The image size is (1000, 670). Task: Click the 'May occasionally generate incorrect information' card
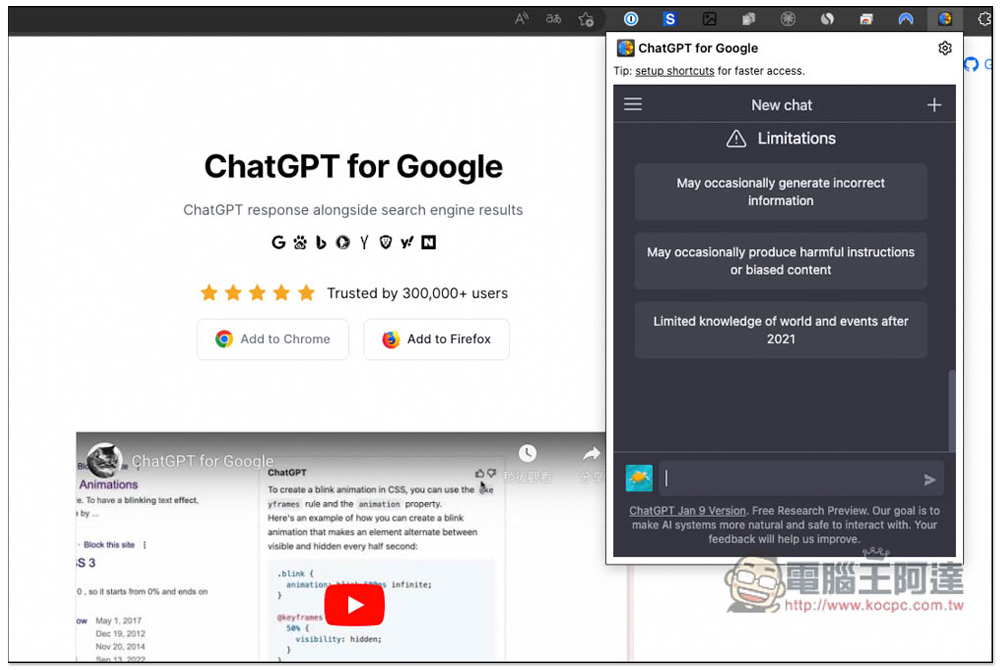pyautogui.click(x=781, y=192)
